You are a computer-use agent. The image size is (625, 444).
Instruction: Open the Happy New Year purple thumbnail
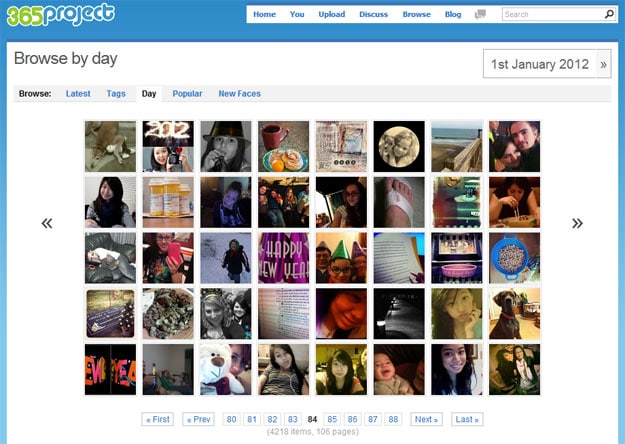[x=283, y=258]
